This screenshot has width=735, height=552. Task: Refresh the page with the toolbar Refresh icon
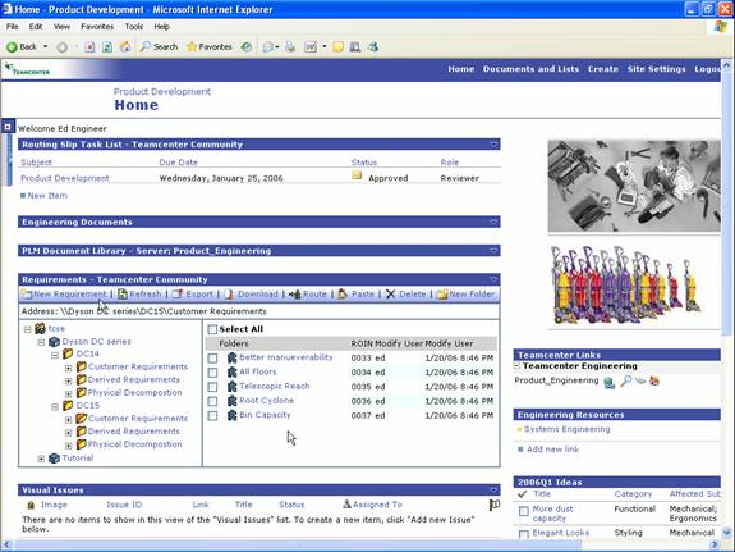click(x=107, y=47)
